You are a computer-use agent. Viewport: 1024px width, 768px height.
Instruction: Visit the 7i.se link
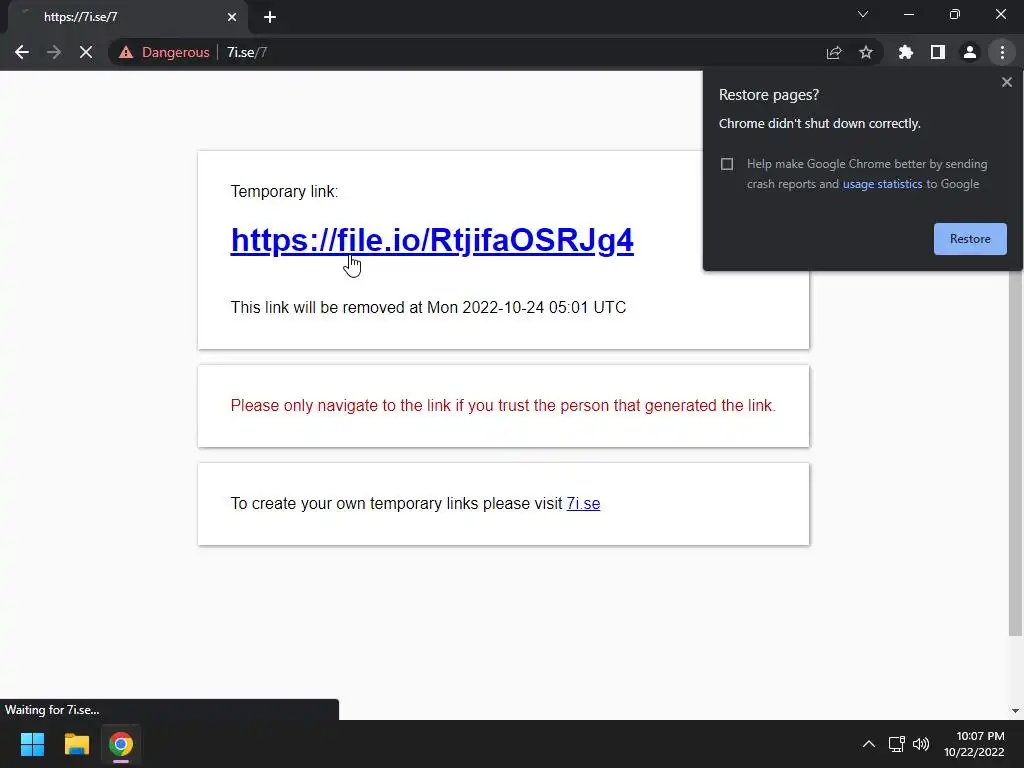[x=583, y=504]
